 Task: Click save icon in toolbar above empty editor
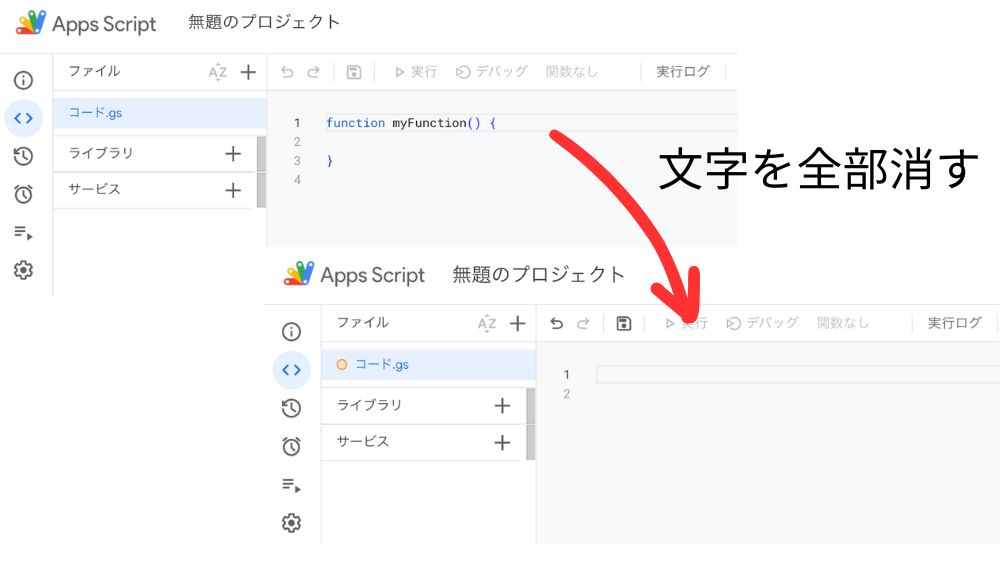pyautogui.click(x=624, y=323)
